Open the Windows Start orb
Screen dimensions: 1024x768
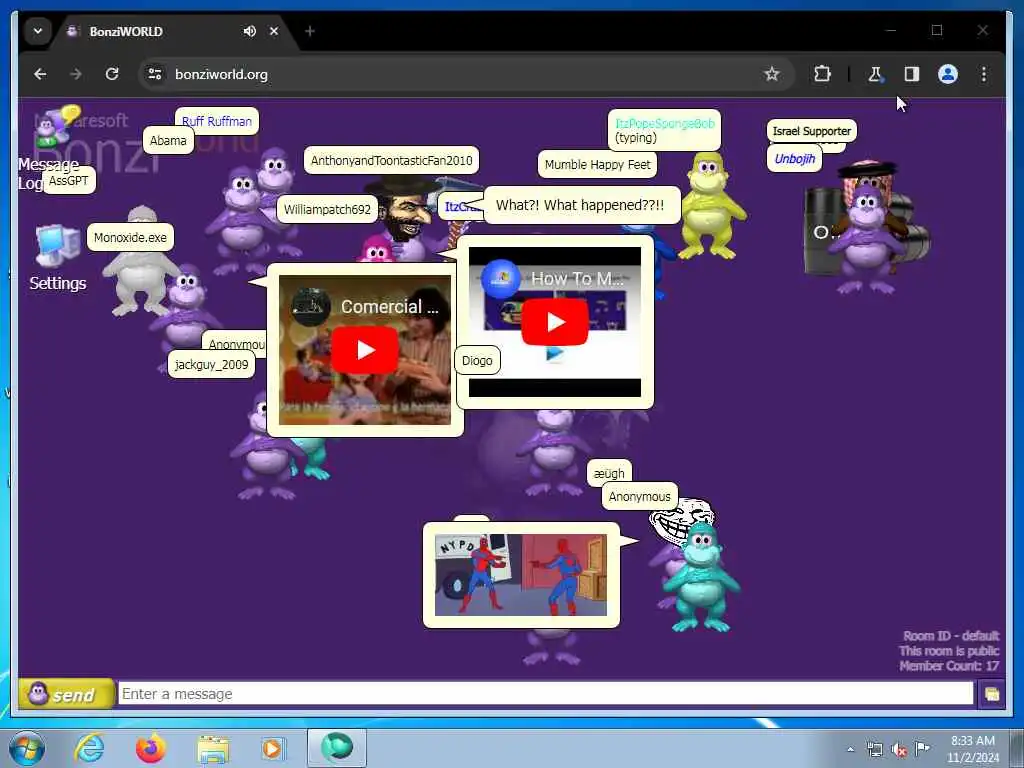point(27,748)
